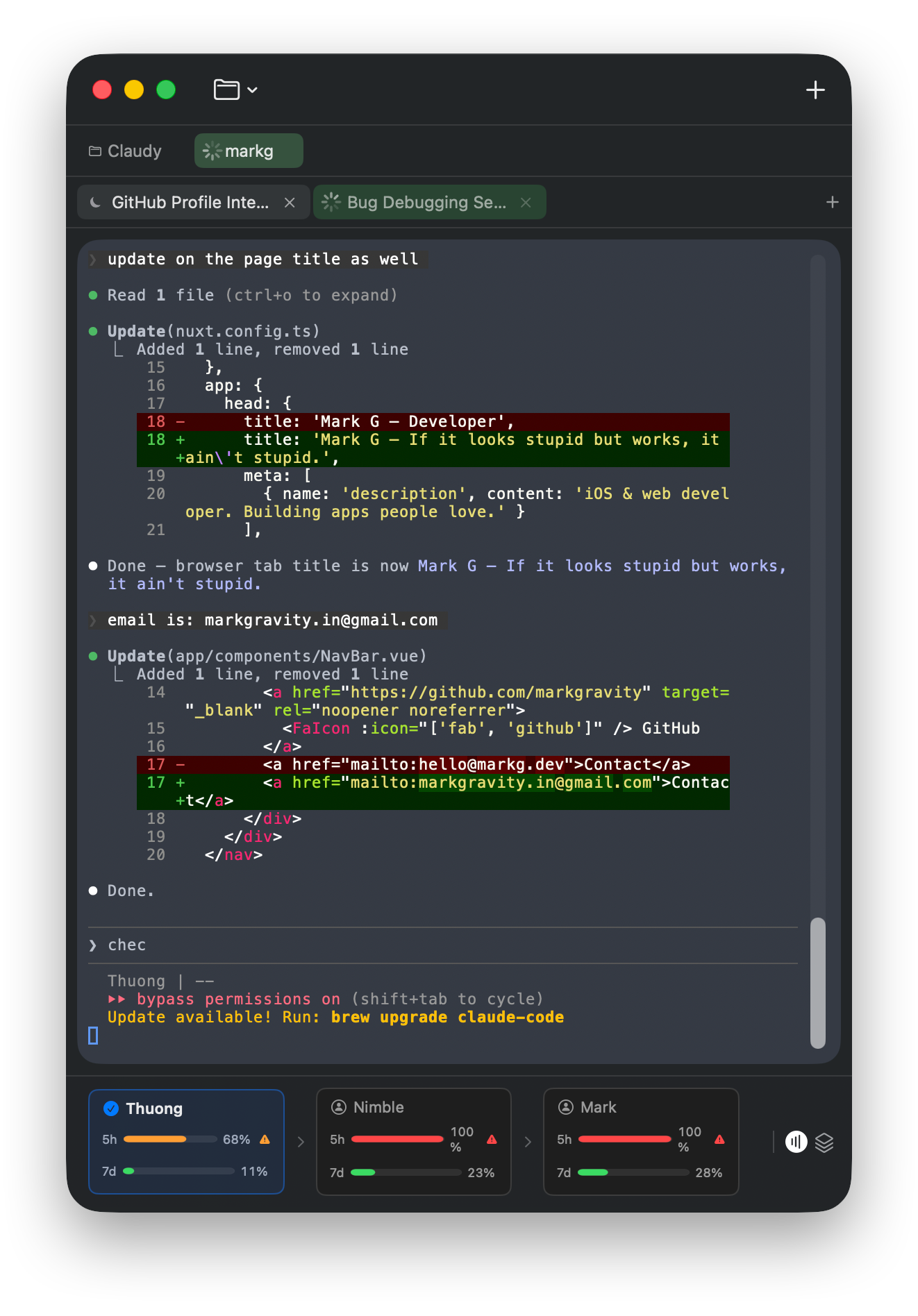
Task: Click the chevron between Thuong and Nimble
Action: click(301, 1142)
